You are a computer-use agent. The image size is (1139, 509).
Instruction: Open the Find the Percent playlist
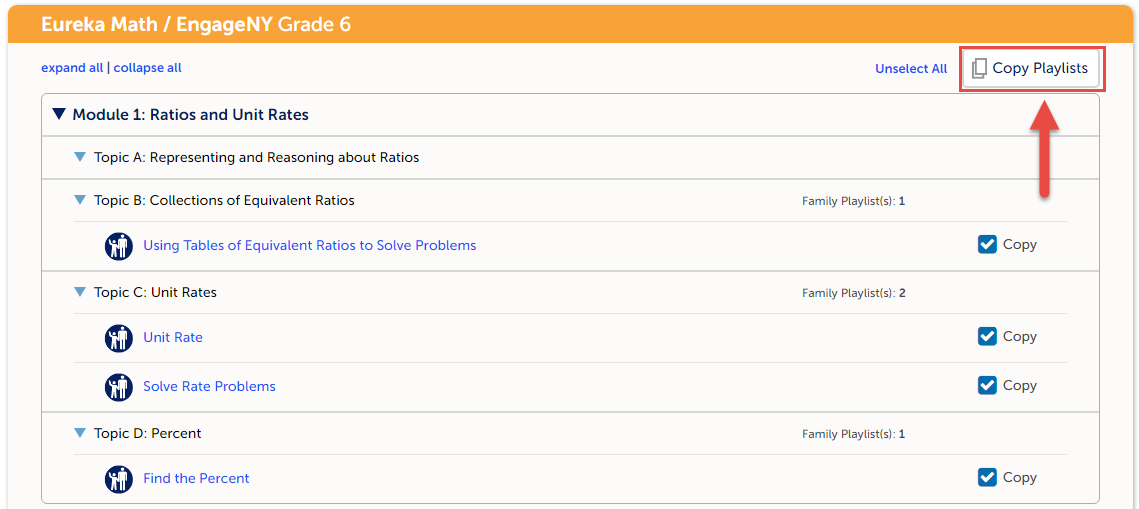(x=196, y=479)
